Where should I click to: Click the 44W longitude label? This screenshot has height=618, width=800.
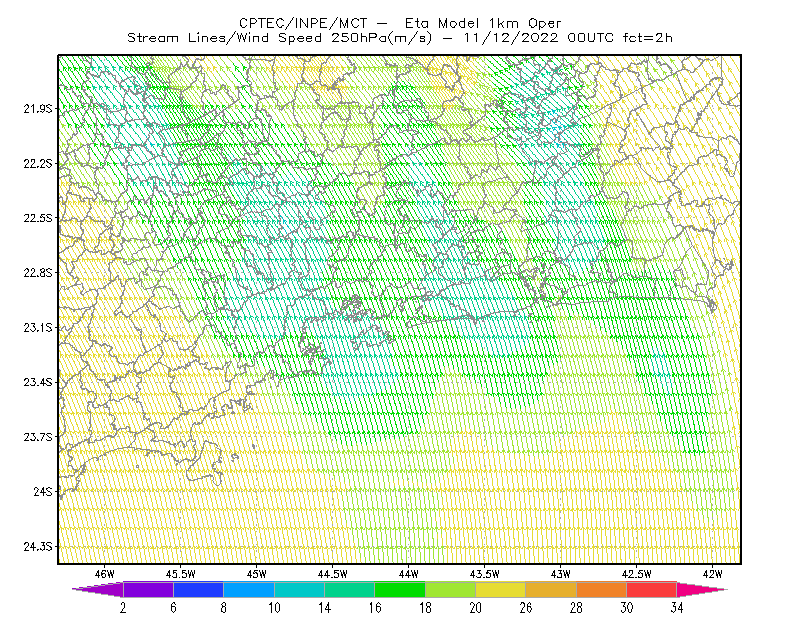(x=409, y=574)
